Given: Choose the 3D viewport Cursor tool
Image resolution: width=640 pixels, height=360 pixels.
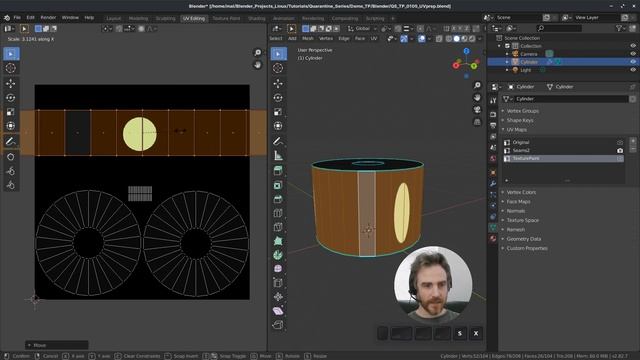Looking at the screenshot, I should click(278, 68).
